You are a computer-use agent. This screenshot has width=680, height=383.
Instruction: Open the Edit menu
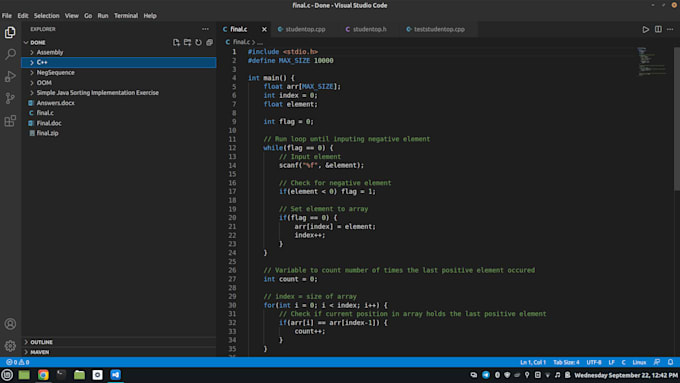23,16
